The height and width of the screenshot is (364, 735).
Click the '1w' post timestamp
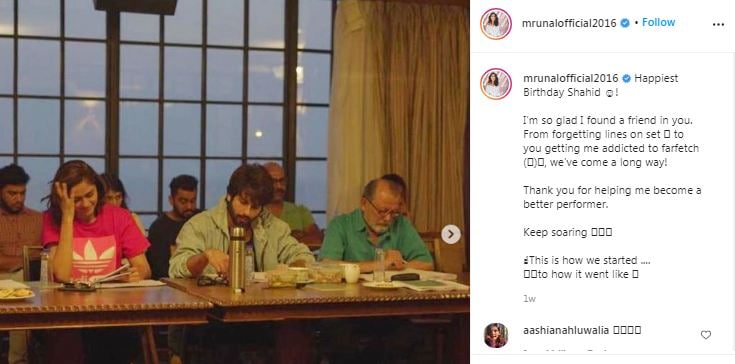[529, 299]
